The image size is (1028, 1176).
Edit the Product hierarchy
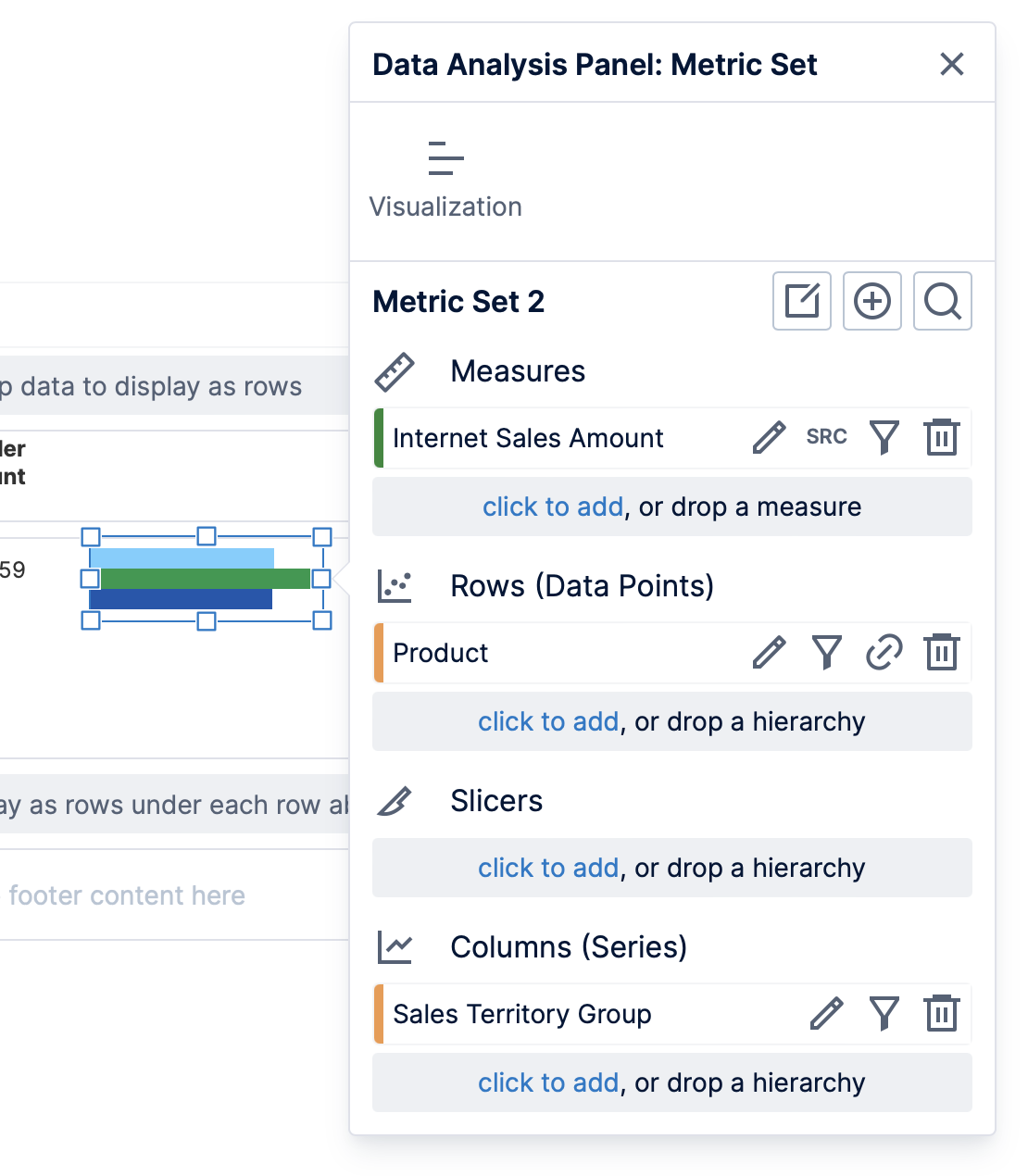coord(769,653)
